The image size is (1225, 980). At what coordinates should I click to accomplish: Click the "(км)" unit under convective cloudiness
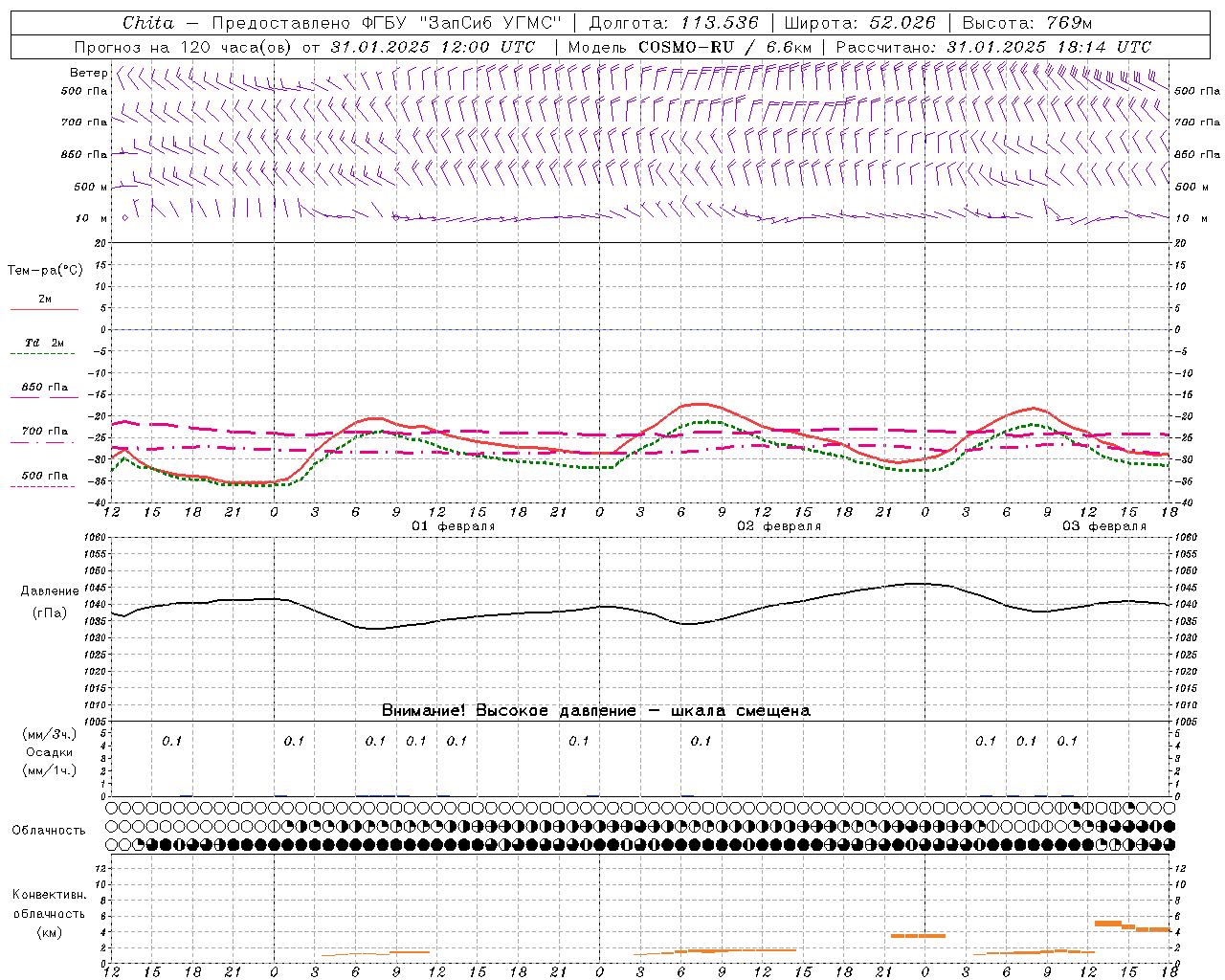[x=50, y=932]
